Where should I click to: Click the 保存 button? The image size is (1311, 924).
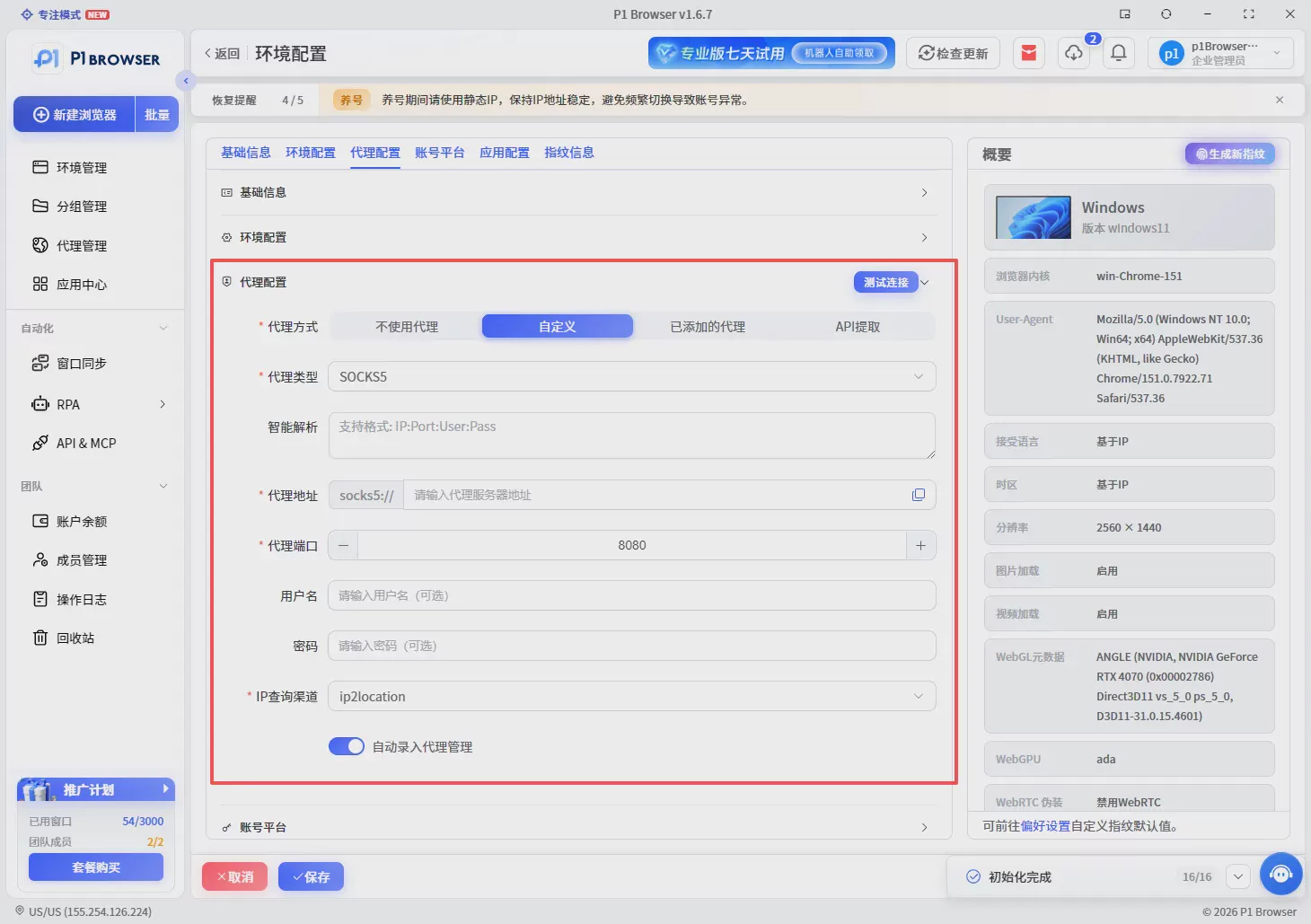(311, 876)
